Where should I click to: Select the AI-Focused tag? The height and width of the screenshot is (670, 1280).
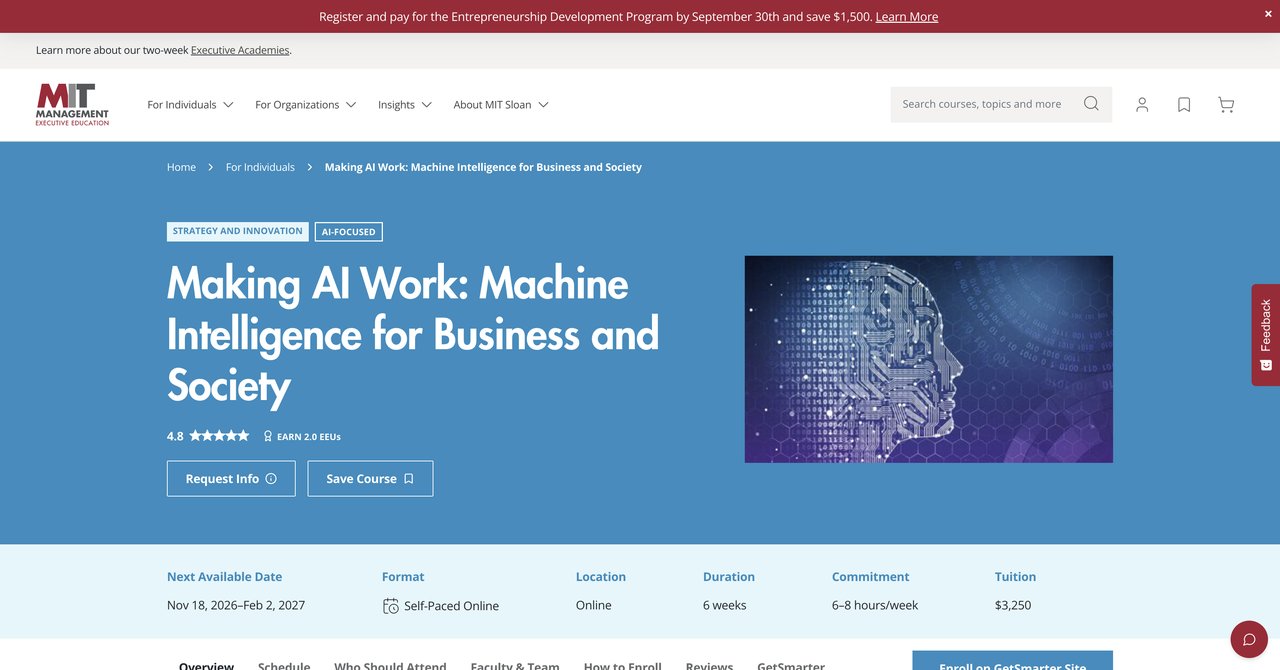pos(349,232)
